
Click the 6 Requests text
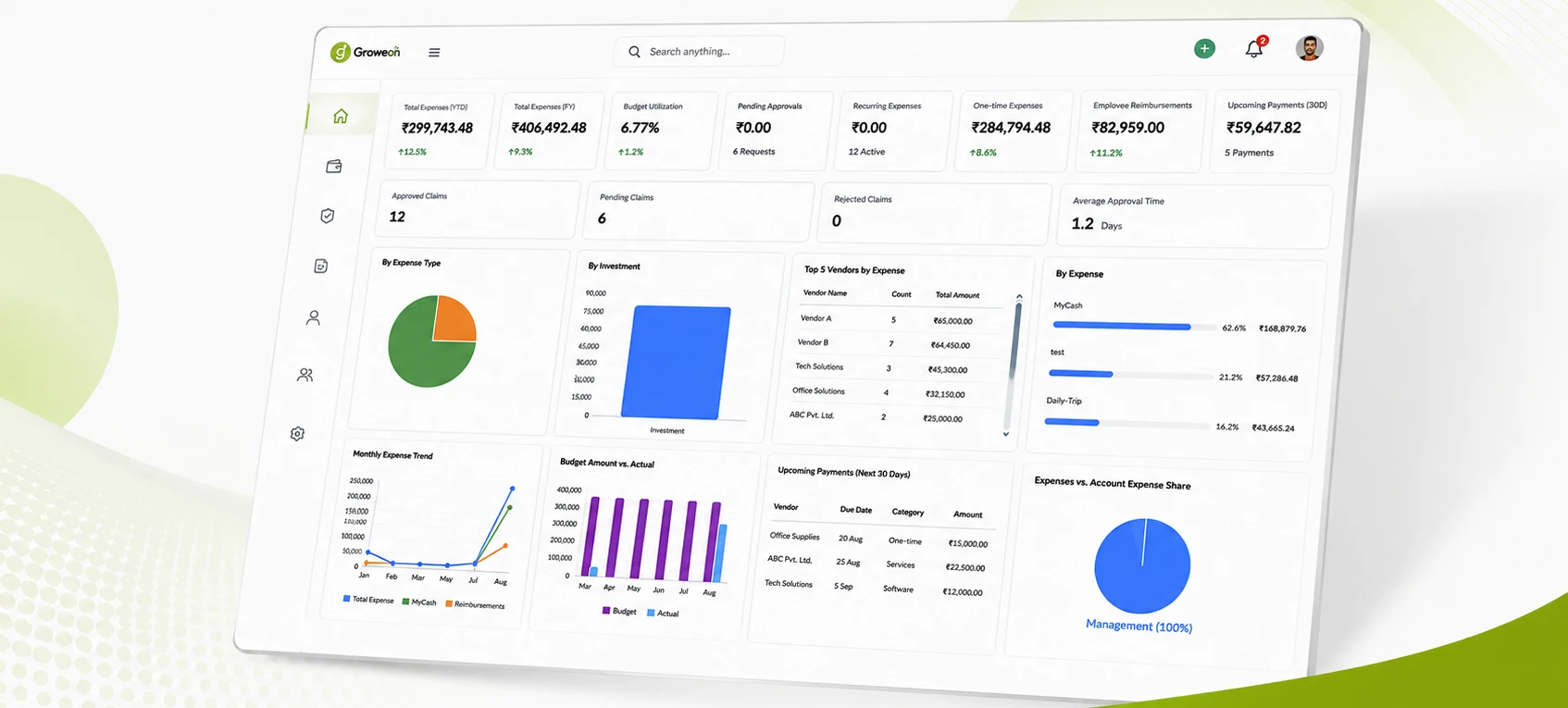click(754, 152)
